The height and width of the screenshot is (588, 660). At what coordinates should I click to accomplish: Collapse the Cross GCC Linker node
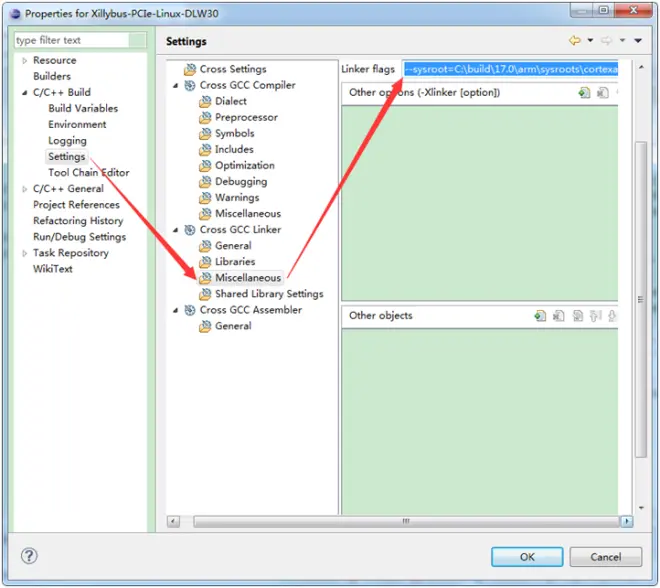tap(176, 230)
